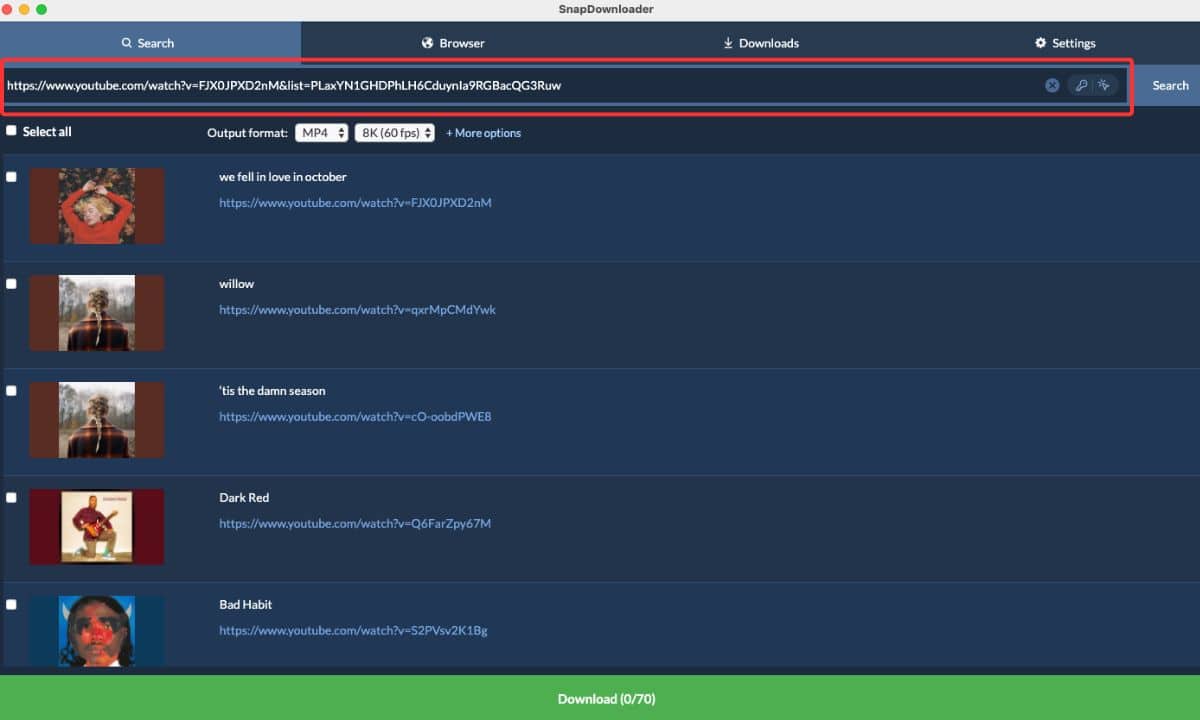1200x720 pixels.
Task: Click the cursor-sparkle icon in the URL bar
Action: click(1104, 85)
